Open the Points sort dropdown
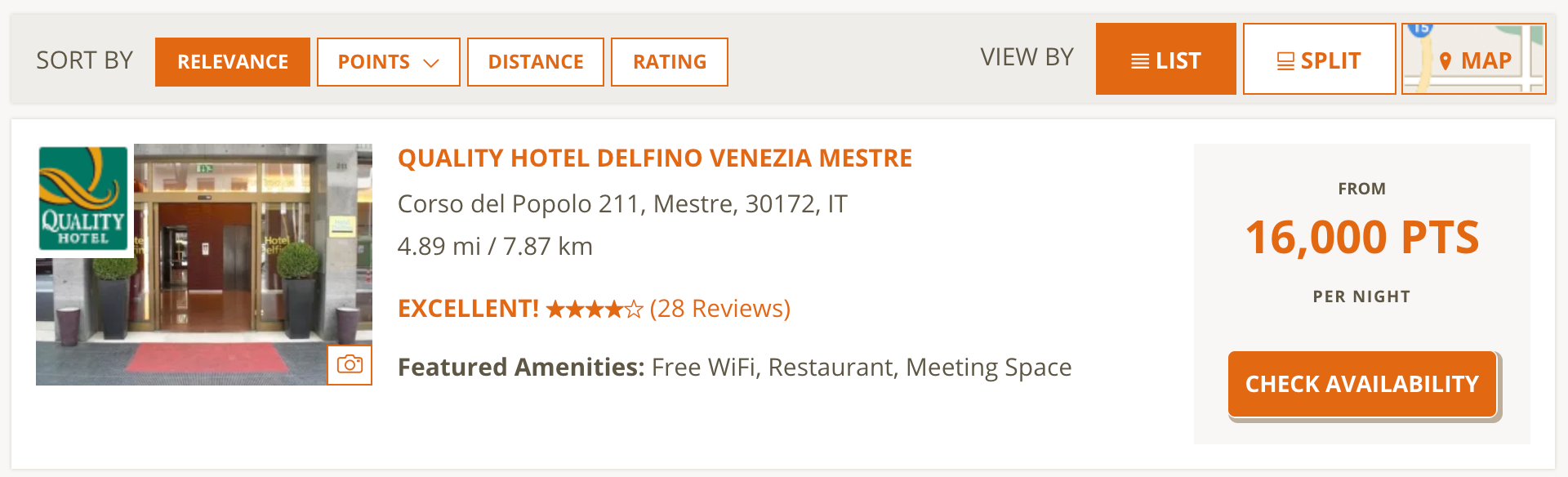This screenshot has width=1568, height=477. 389,62
